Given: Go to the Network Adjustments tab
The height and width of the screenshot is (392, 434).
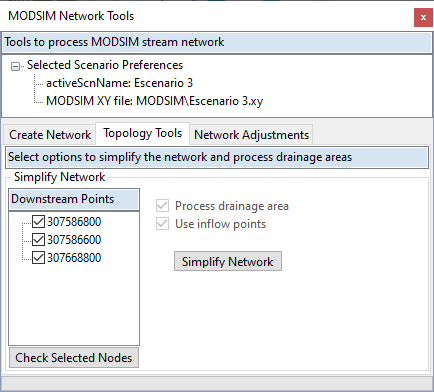Looking at the screenshot, I should 251,135.
